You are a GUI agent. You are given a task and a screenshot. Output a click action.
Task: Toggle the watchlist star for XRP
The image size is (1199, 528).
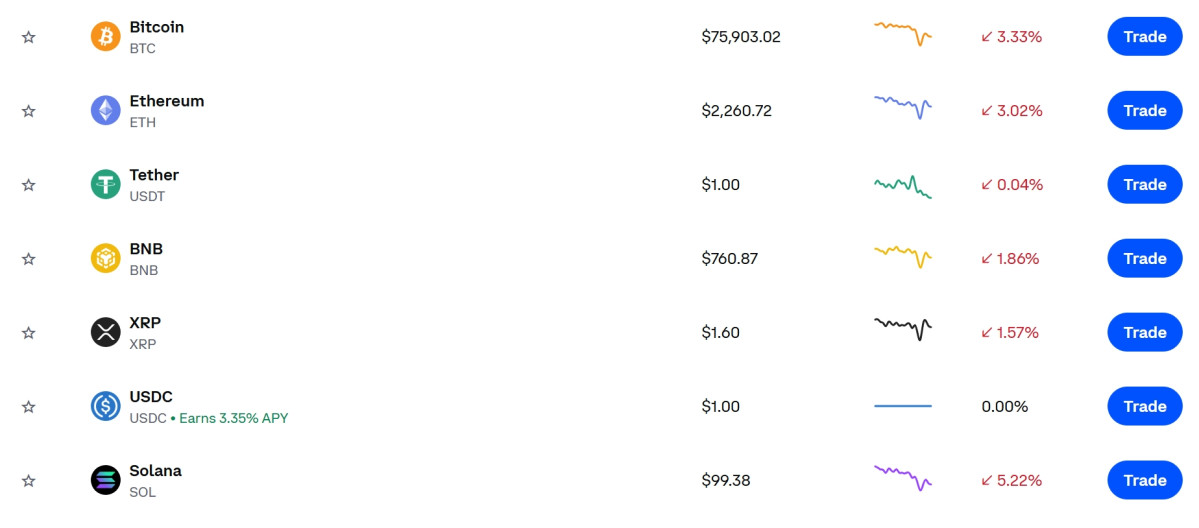tap(29, 333)
